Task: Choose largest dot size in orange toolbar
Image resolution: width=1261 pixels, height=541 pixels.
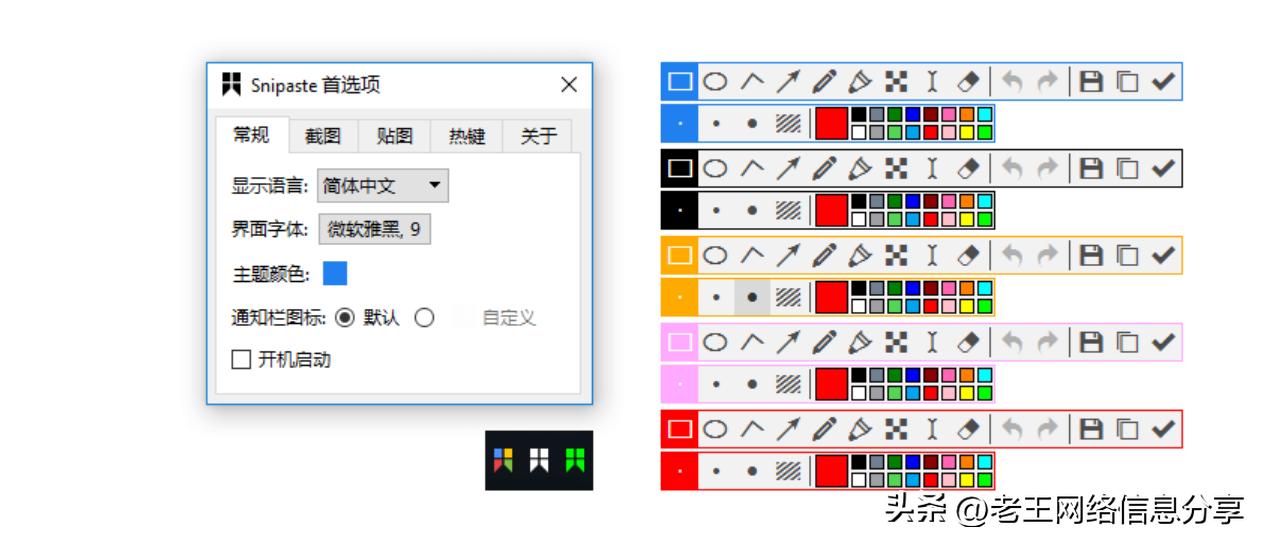Action: tap(752, 298)
